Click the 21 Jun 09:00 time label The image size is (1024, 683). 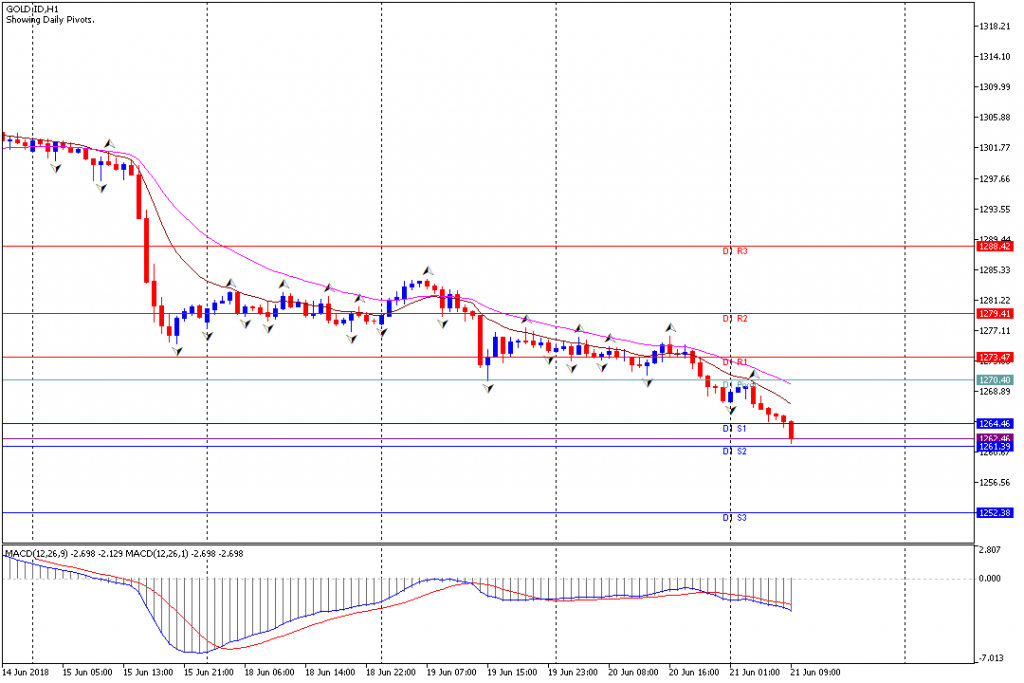pos(815,672)
